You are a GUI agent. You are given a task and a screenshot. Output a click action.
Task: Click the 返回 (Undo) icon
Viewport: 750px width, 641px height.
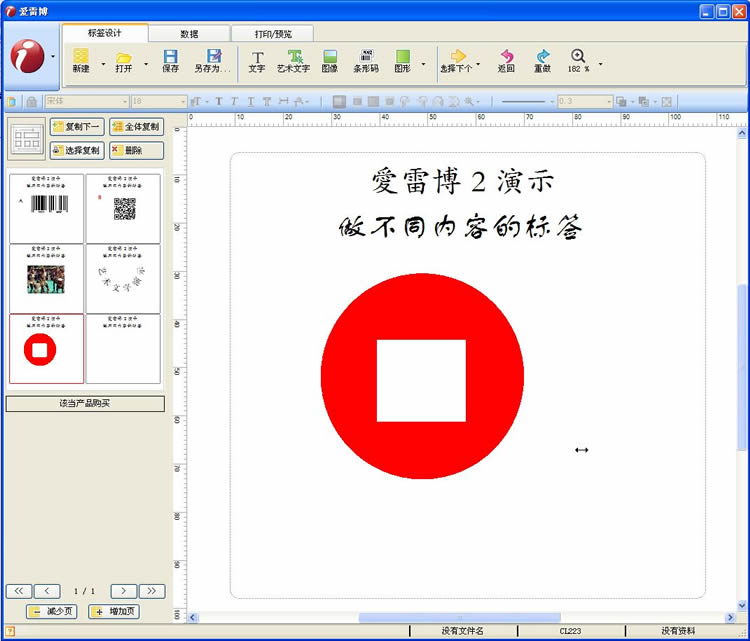pyautogui.click(x=506, y=61)
